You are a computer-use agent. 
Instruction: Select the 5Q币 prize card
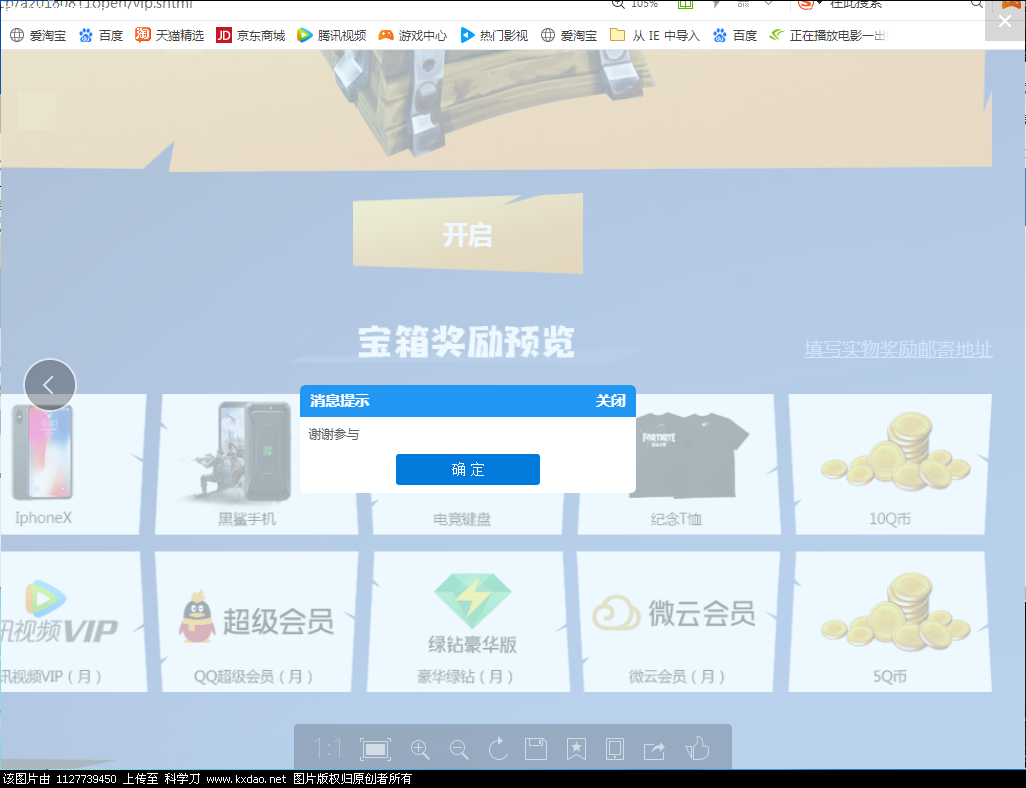[x=890, y=622]
